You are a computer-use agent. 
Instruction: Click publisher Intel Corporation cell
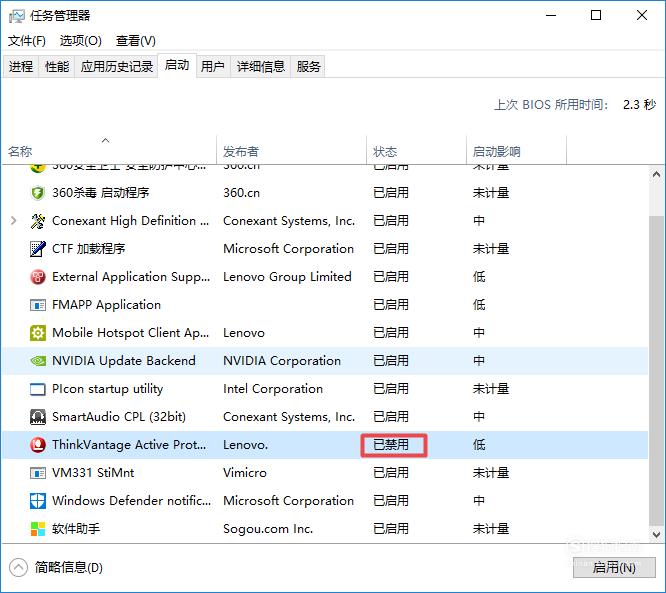click(x=273, y=389)
